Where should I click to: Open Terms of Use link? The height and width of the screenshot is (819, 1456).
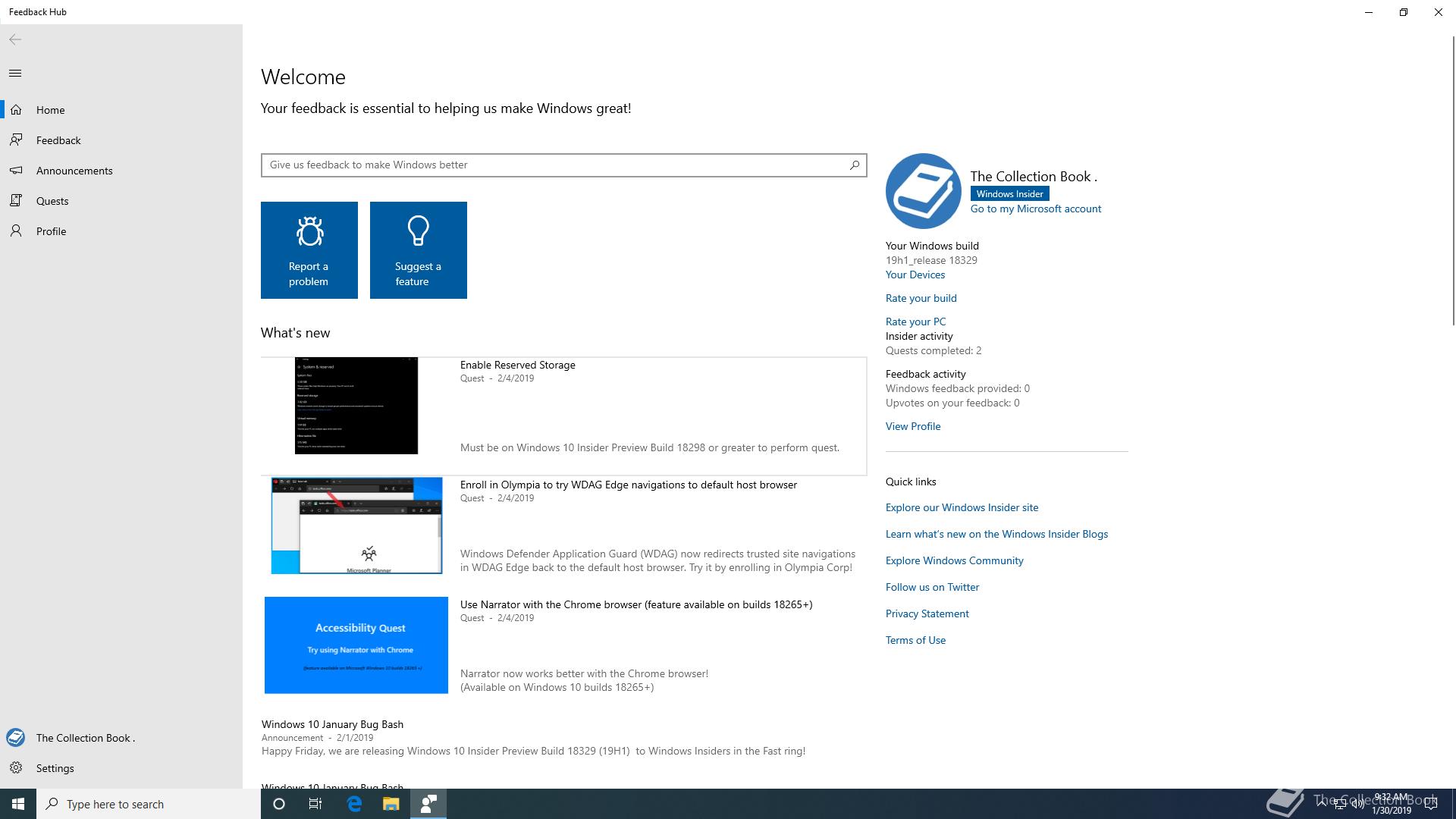pyautogui.click(x=915, y=640)
